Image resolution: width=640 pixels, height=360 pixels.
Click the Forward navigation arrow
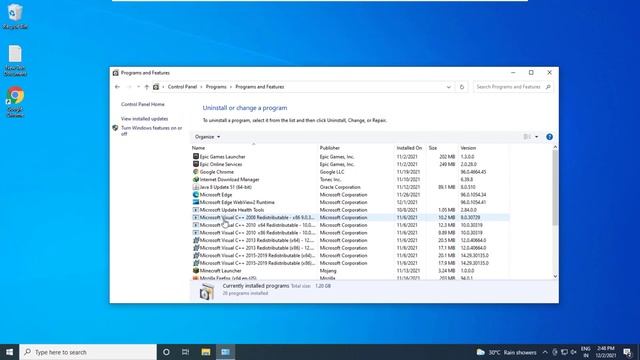point(129,87)
